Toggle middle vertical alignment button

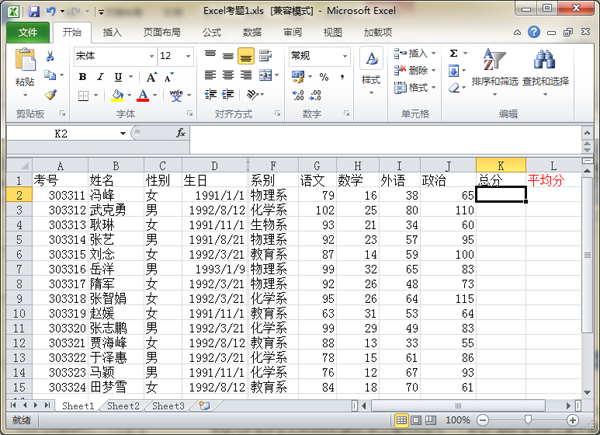click(228, 56)
